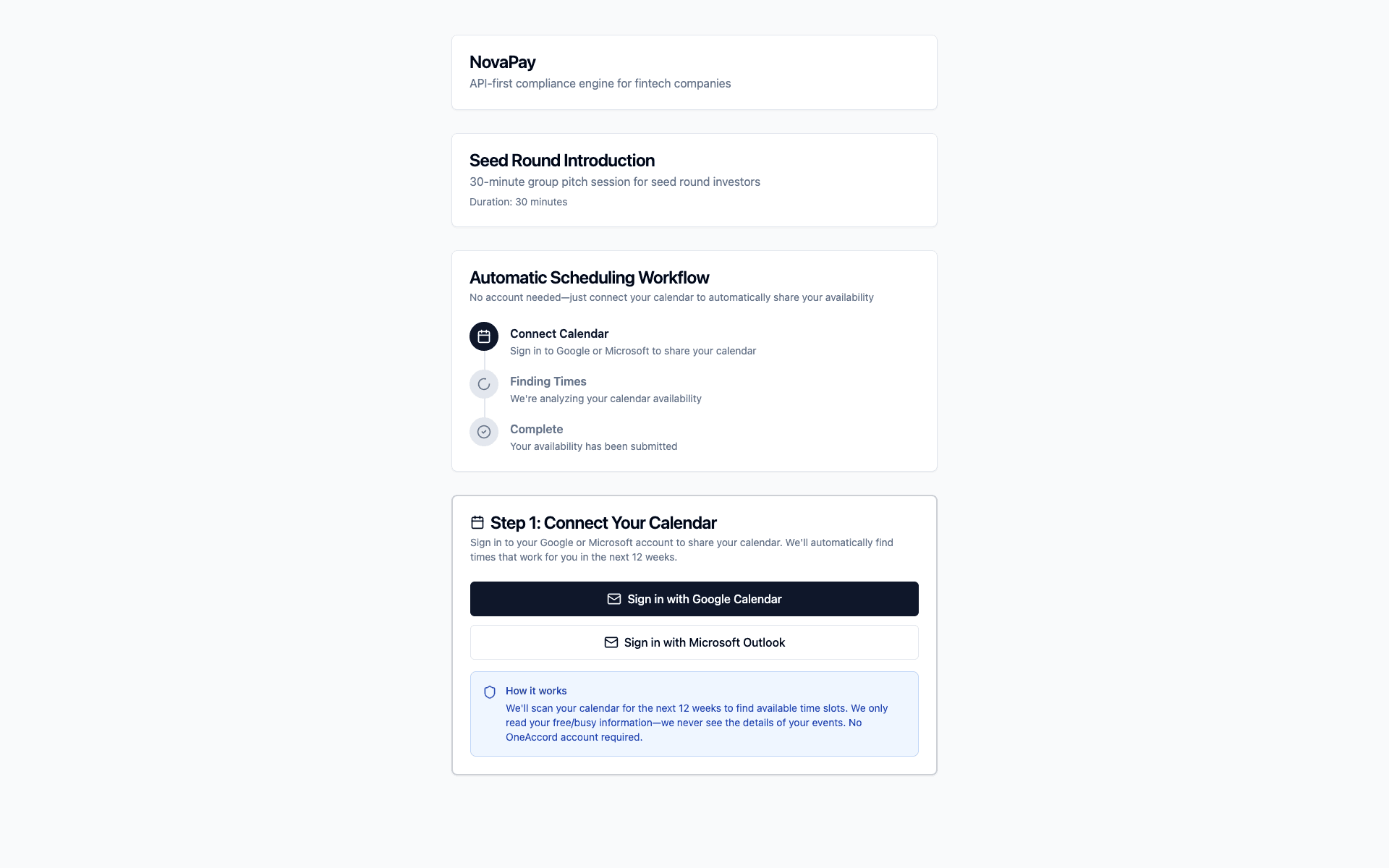This screenshot has height=868, width=1389.
Task: Click the envelope icon in Outlook button
Action: click(611, 642)
